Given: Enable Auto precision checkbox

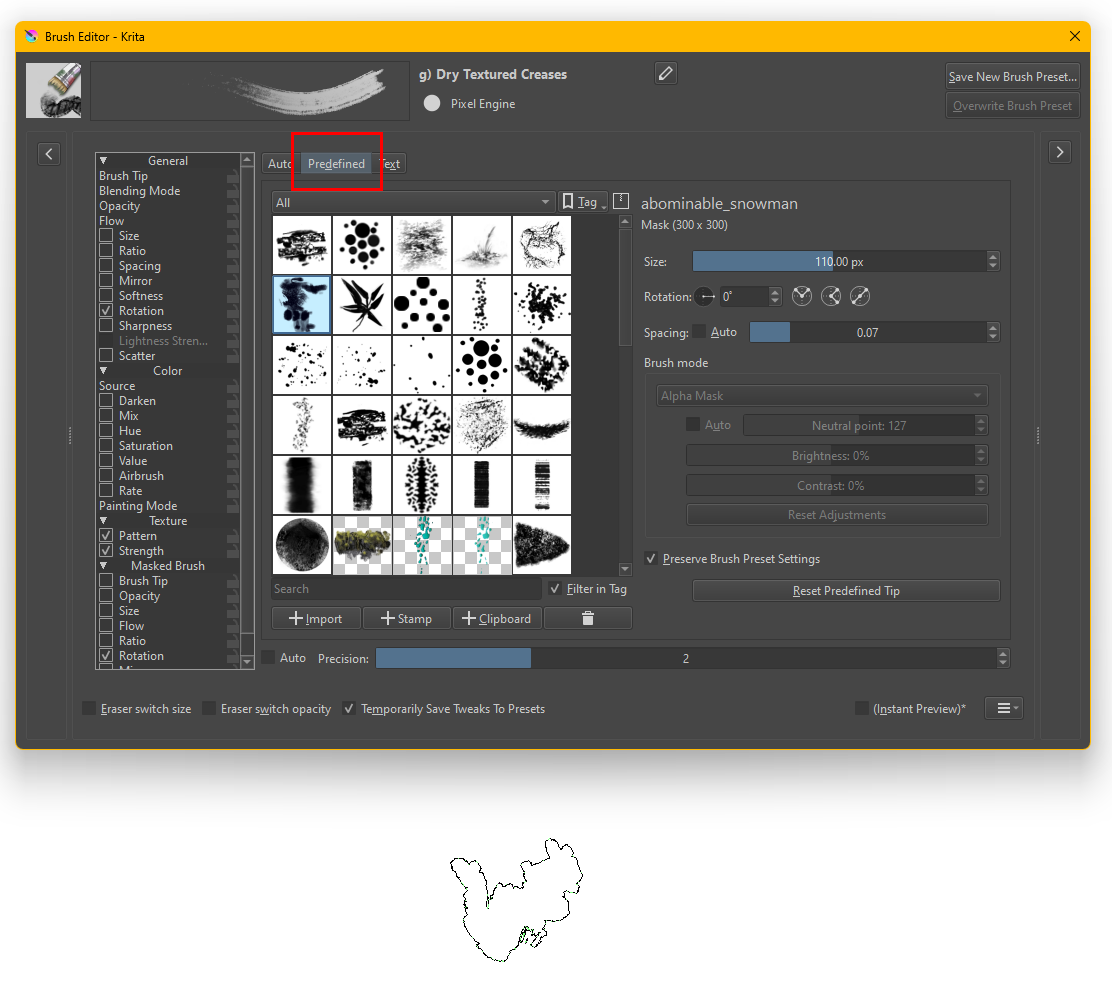Looking at the screenshot, I should pyautogui.click(x=269, y=657).
